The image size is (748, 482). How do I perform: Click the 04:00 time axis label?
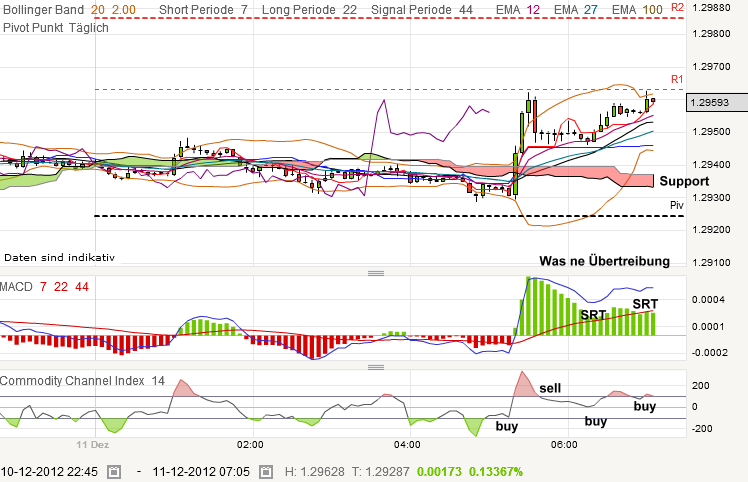coord(407,445)
